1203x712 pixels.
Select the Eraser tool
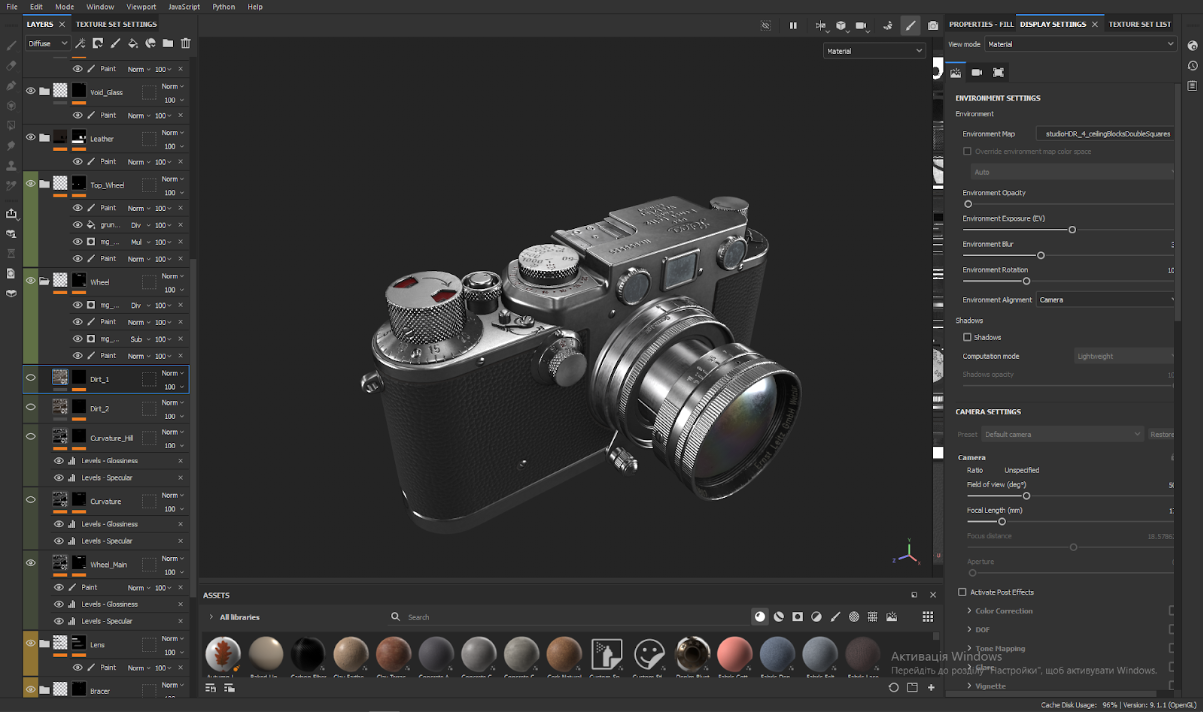(x=12, y=65)
